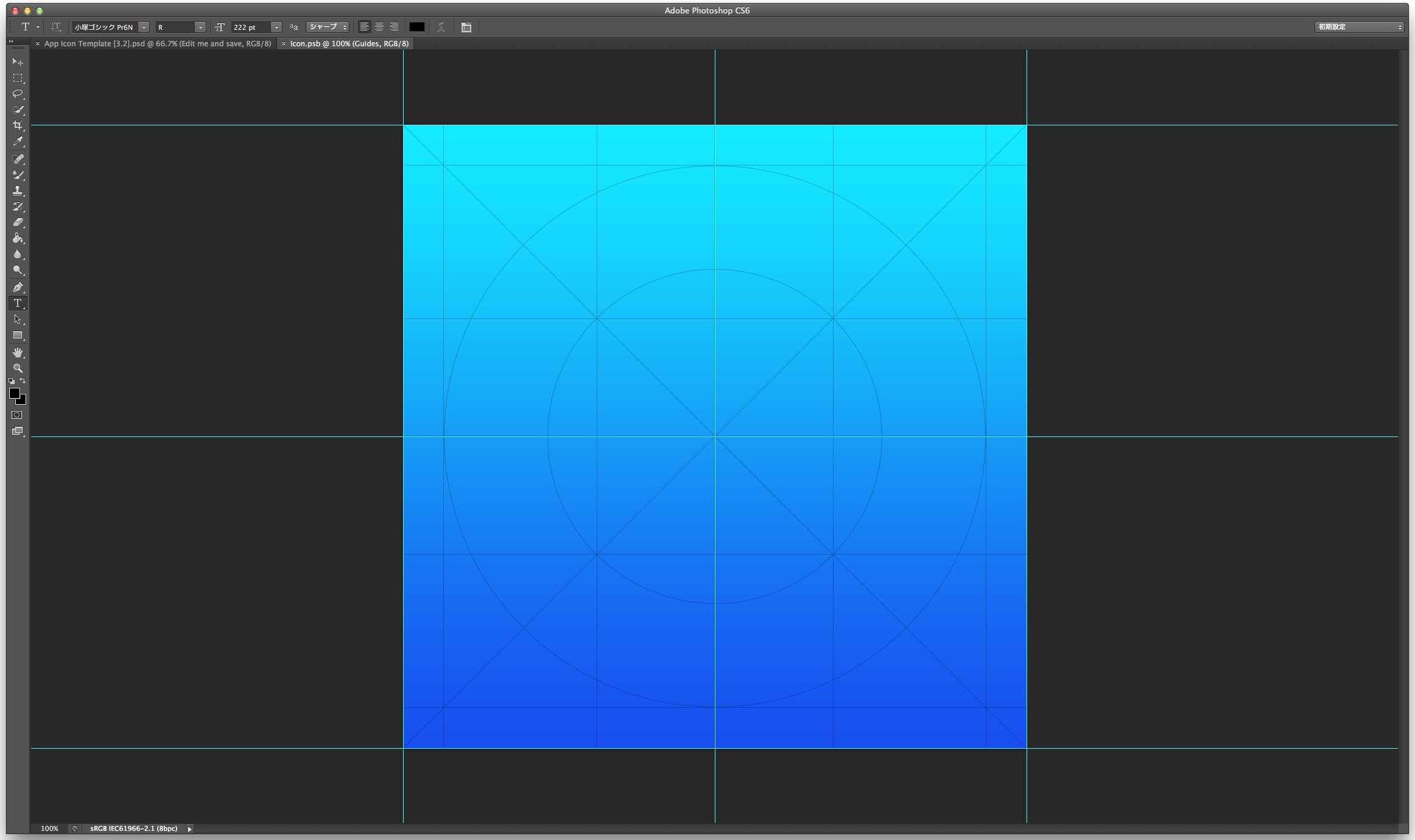Click the status bar icon beside the zoom field

(74, 828)
